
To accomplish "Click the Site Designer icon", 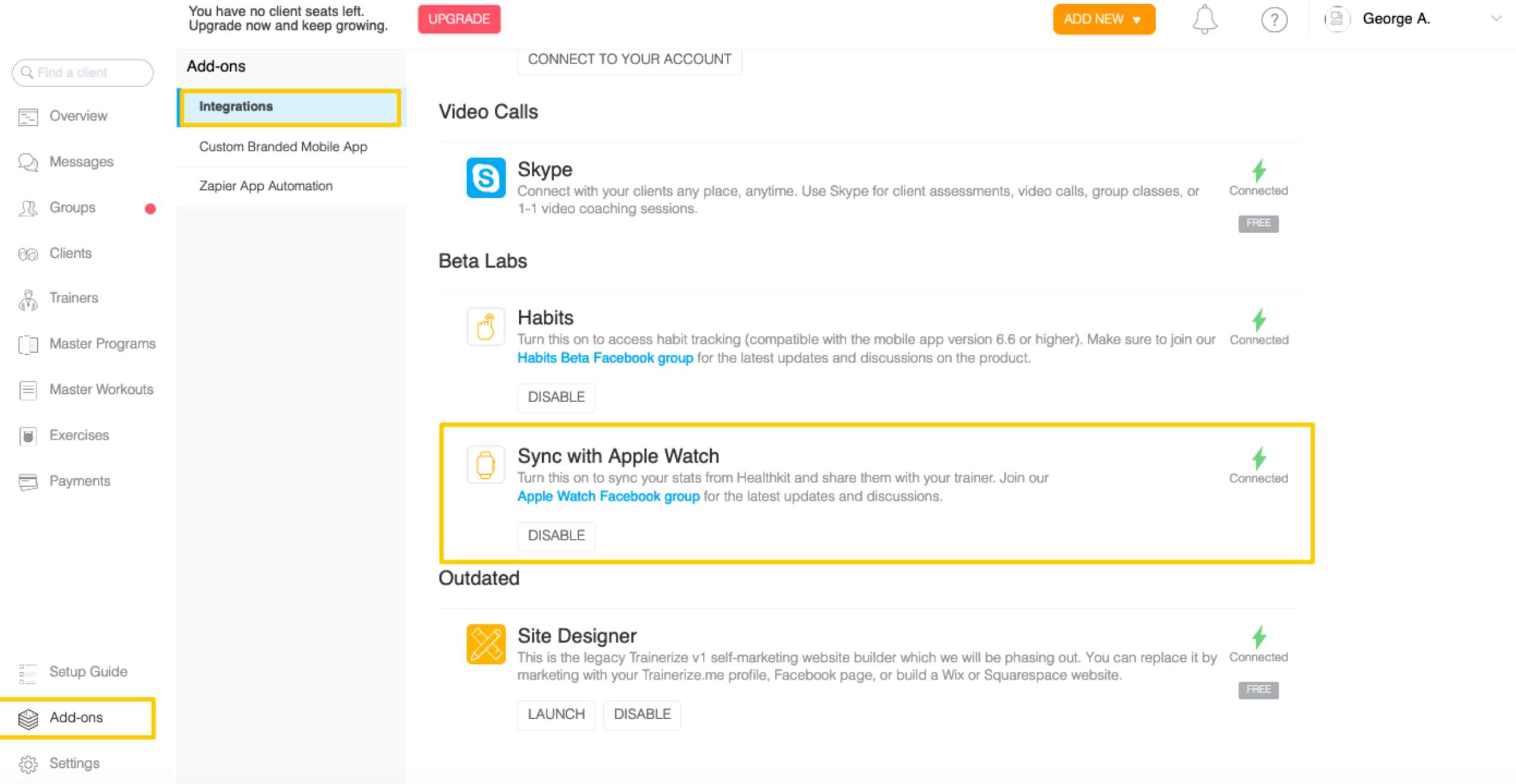I will (x=486, y=644).
